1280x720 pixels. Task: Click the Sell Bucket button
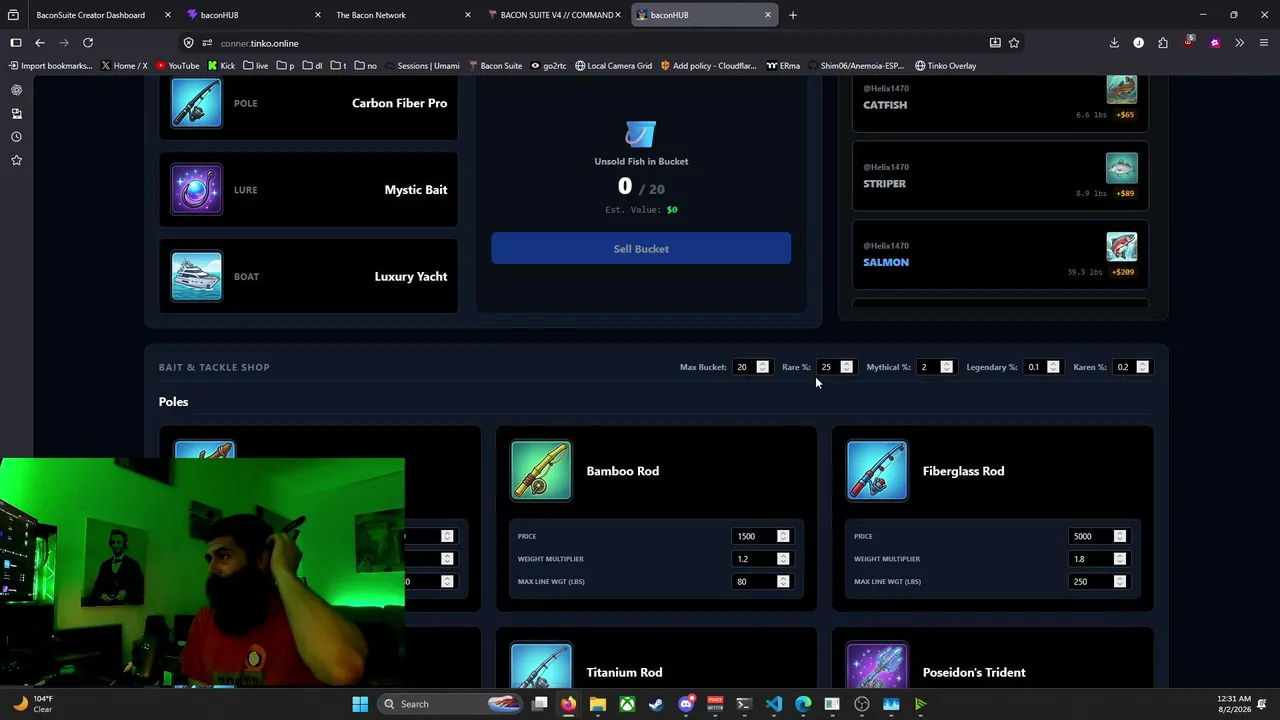641,249
